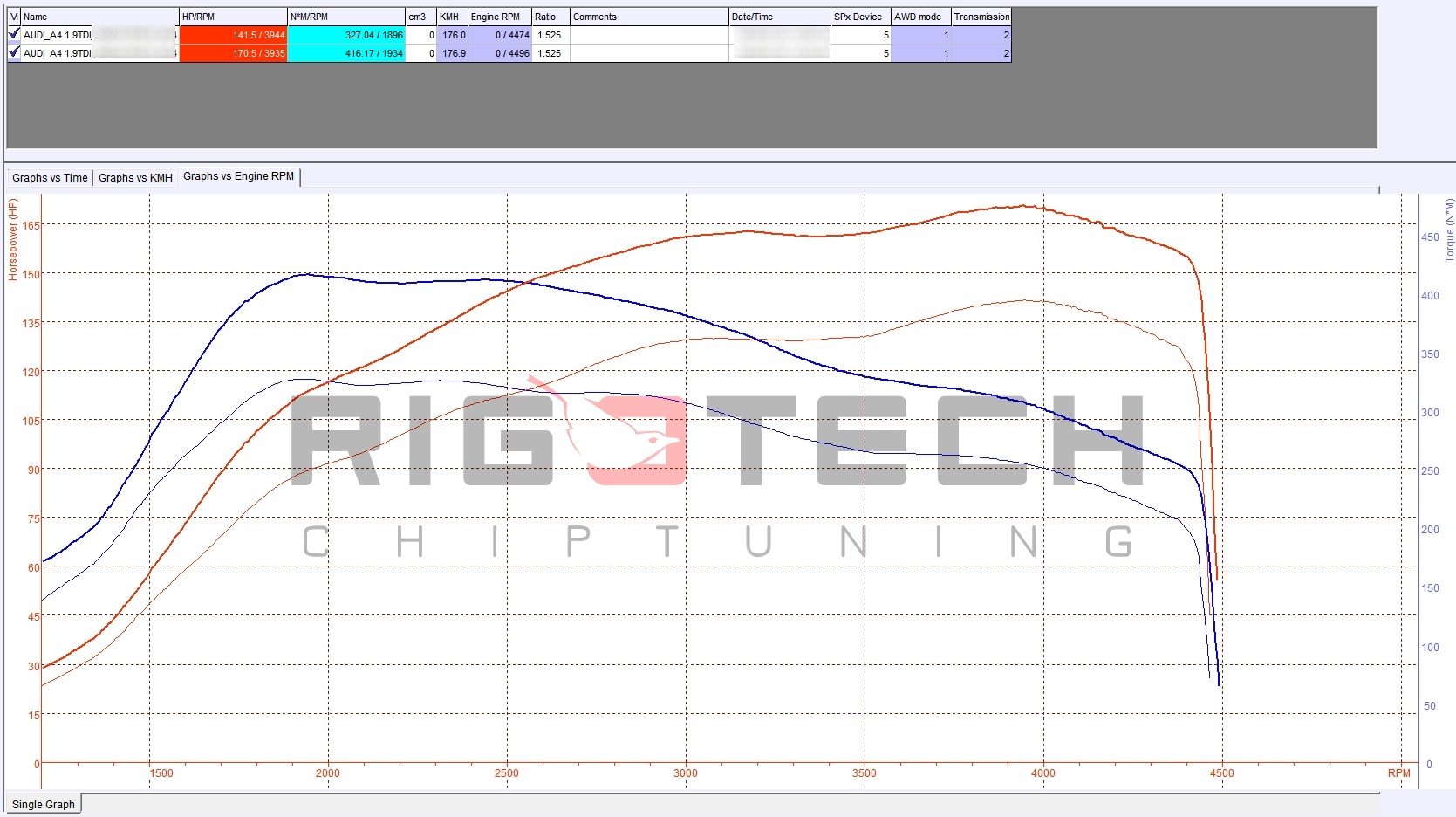Click the AWD mode column header

[x=921, y=17]
